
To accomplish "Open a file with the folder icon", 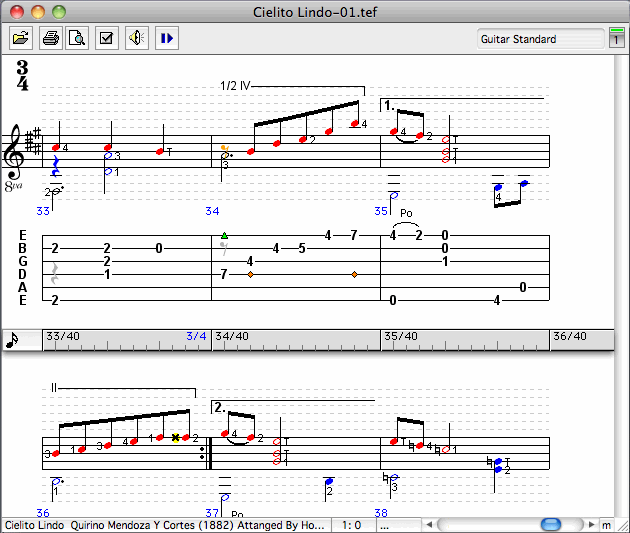I will point(21,39).
